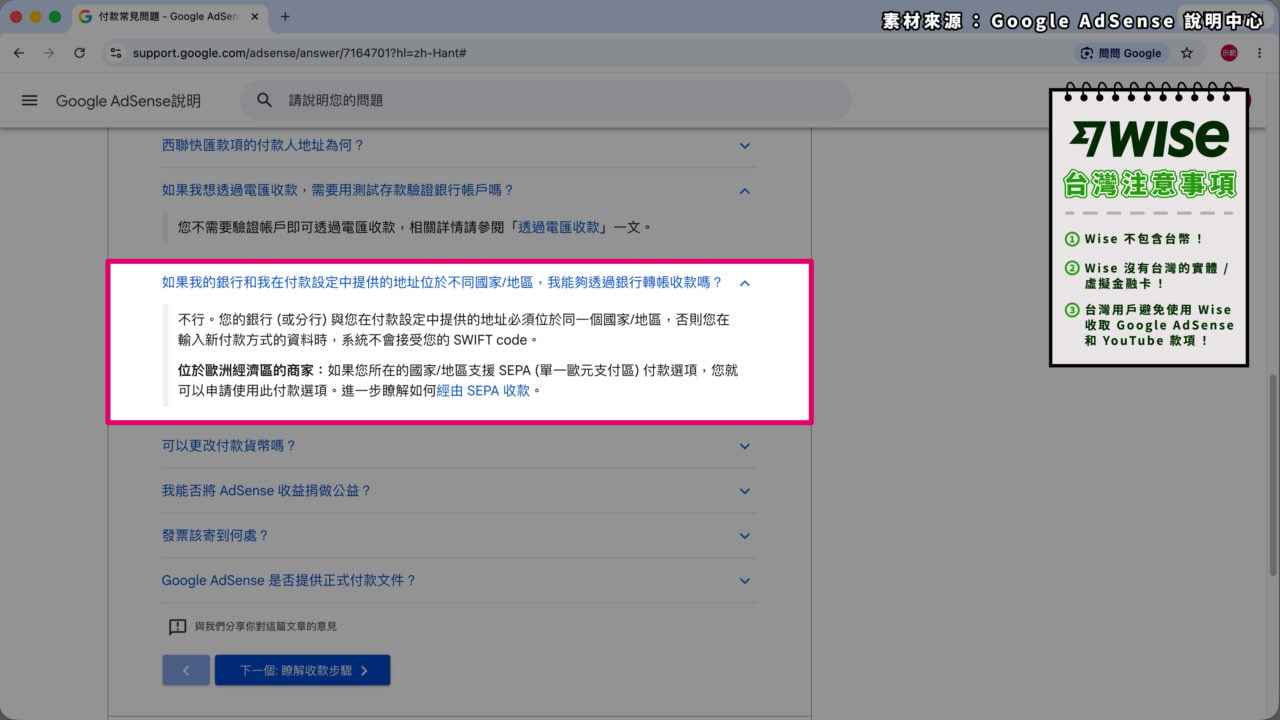Open question 可以更改付款貨幣嗎？
This screenshot has width=1280, height=720.
[229, 446]
